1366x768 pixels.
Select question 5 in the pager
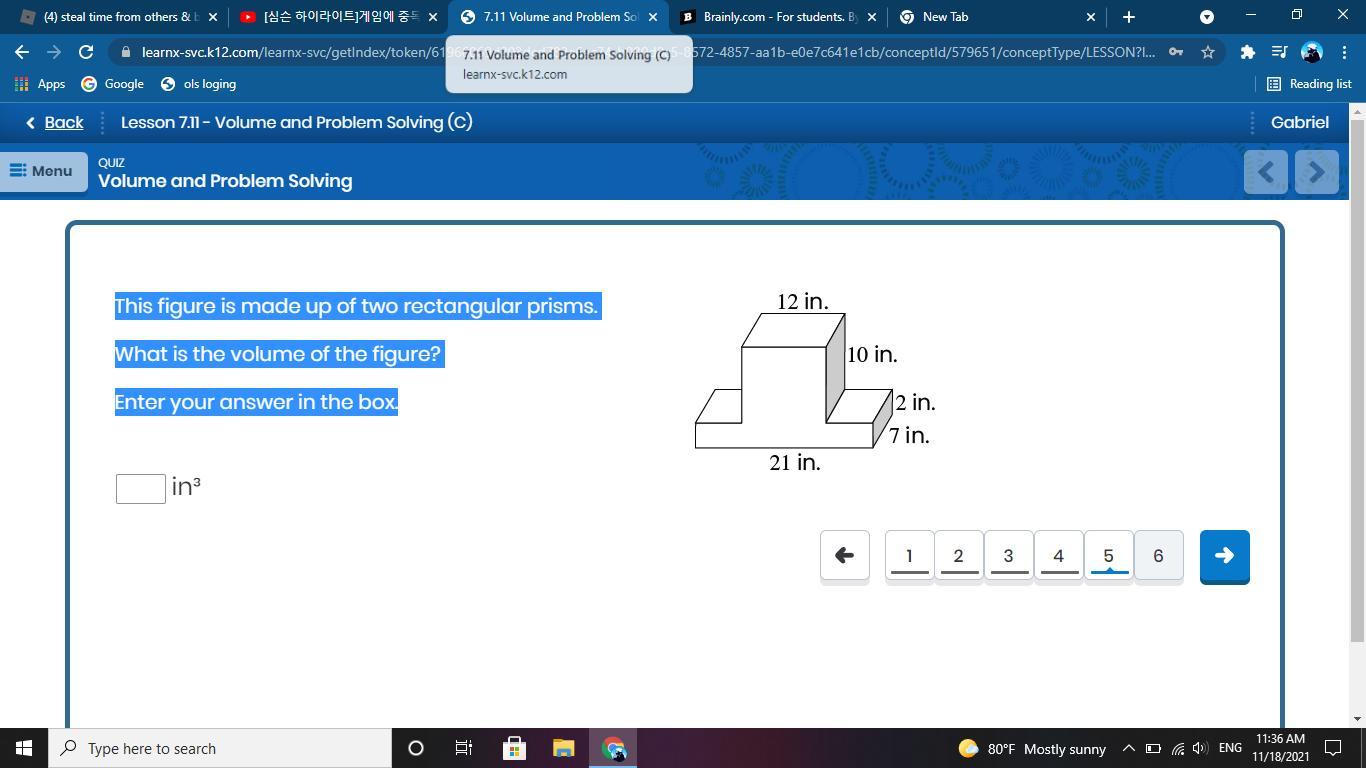[x=1109, y=555]
